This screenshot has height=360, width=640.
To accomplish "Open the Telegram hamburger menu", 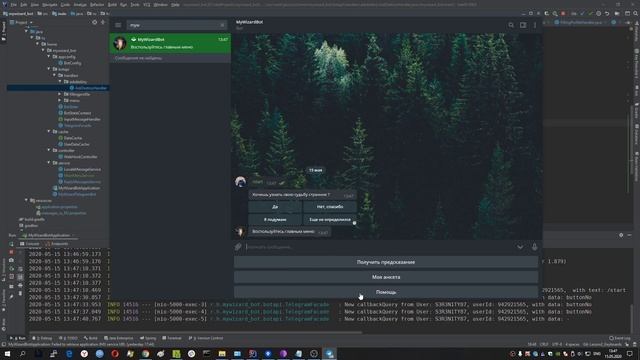I will coord(118,25).
